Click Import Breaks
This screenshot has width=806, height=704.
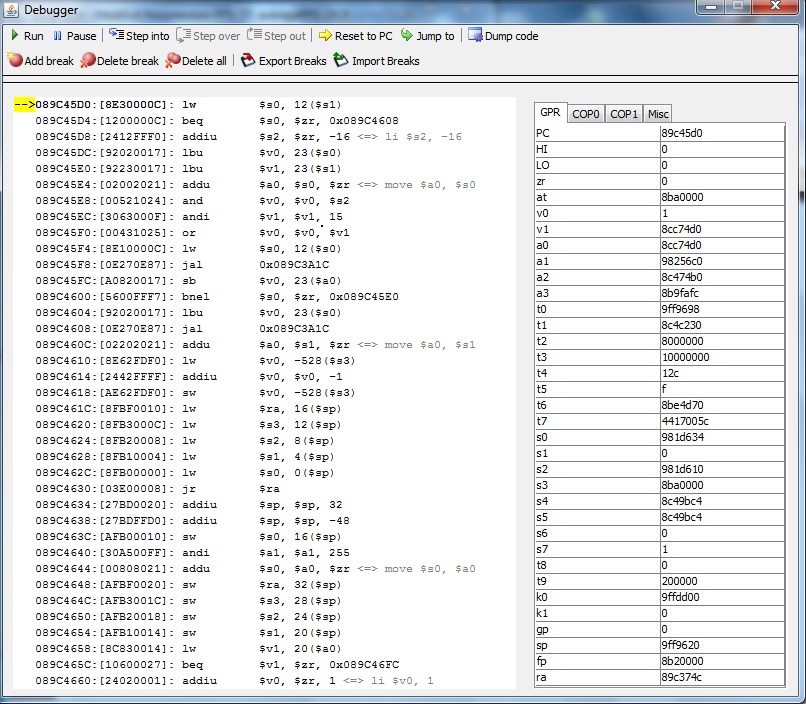click(x=377, y=61)
